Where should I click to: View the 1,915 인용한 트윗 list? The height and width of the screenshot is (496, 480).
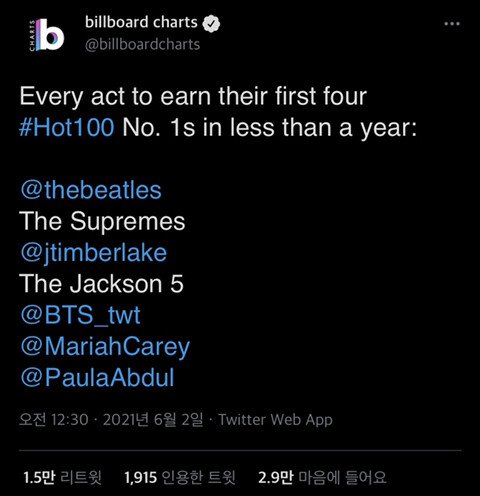tap(180, 478)
